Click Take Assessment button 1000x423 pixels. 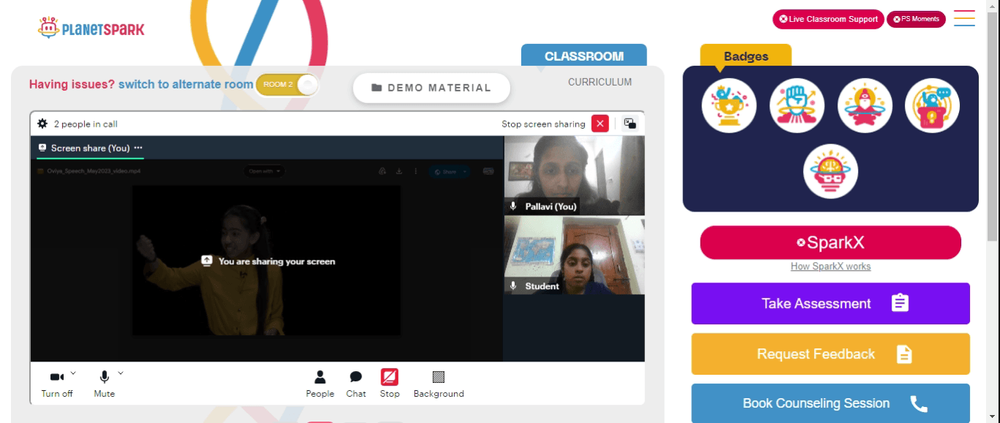coord(830,303)
